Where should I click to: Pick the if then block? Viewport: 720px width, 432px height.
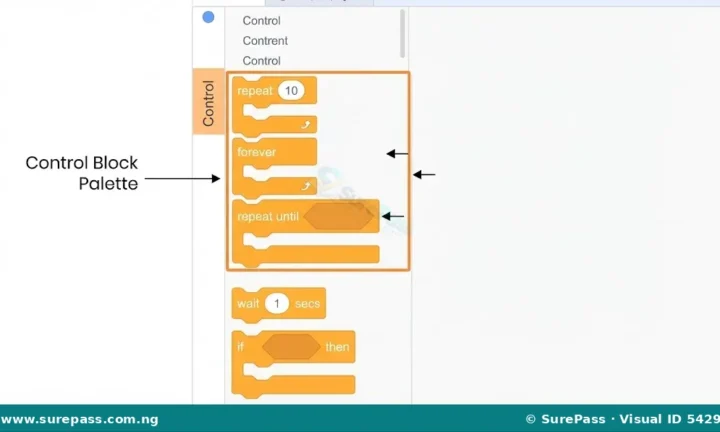(293, 364)
